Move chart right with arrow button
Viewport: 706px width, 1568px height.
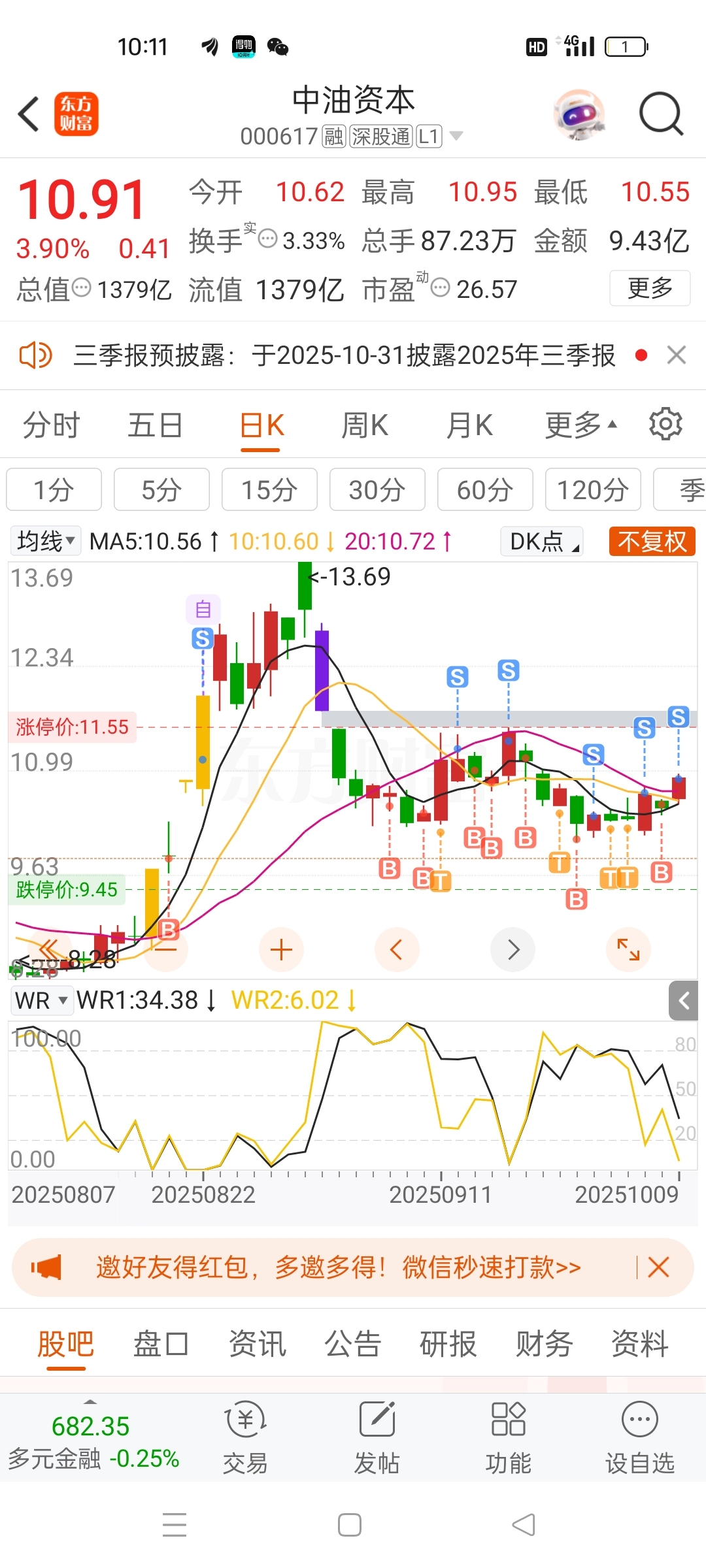pos(513,949)
